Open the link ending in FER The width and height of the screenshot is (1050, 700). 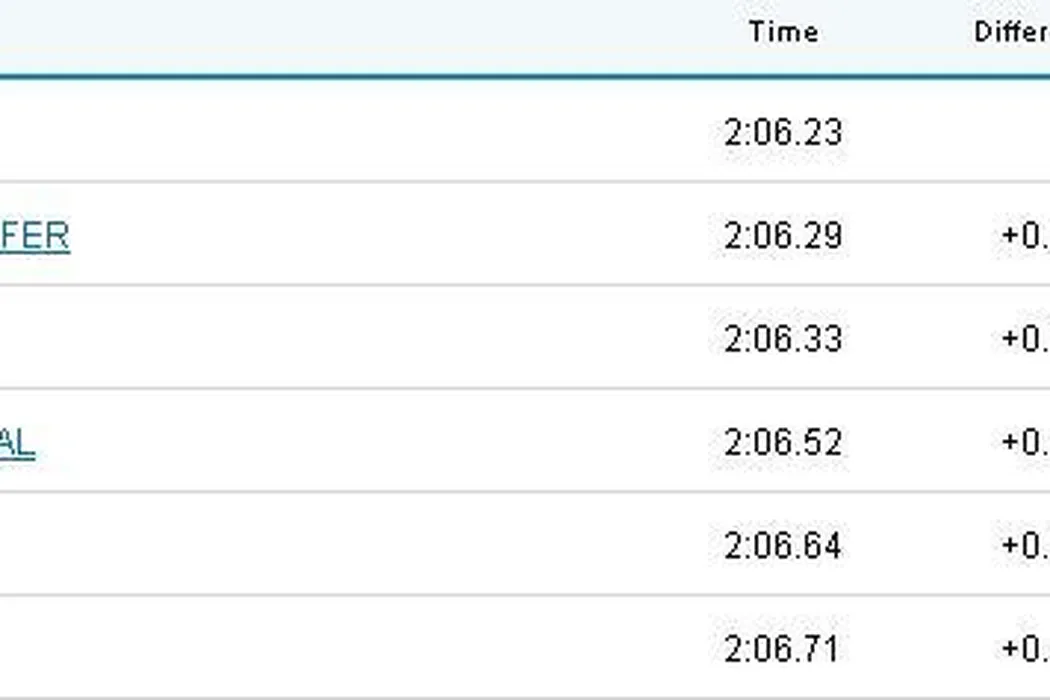point(34,237)
